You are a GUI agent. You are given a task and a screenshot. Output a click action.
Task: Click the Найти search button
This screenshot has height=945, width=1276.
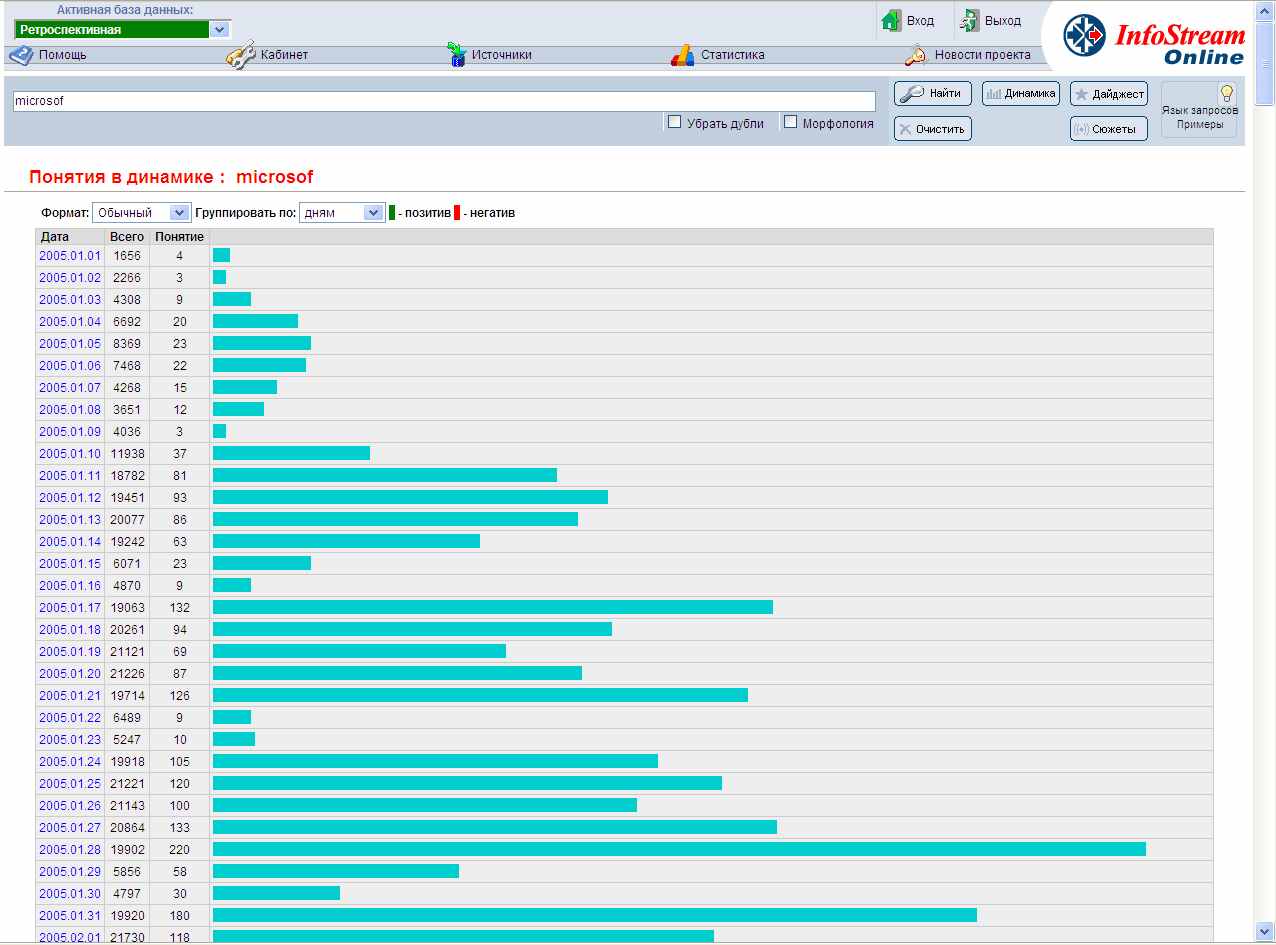click(933, 94)
